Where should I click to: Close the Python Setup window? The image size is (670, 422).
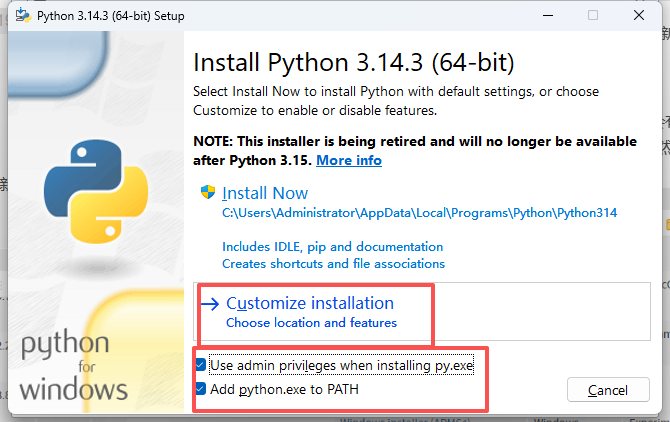click(x=639, y=15)
